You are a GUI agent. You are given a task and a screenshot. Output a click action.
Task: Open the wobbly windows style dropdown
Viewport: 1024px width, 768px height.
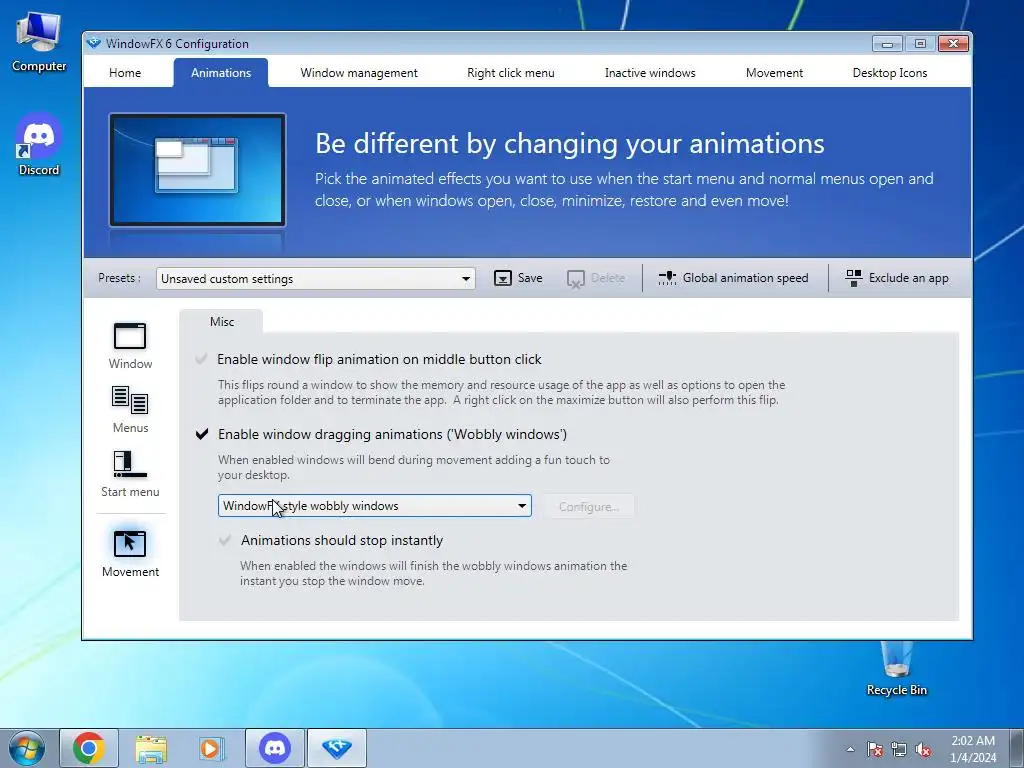coord(375,505)
